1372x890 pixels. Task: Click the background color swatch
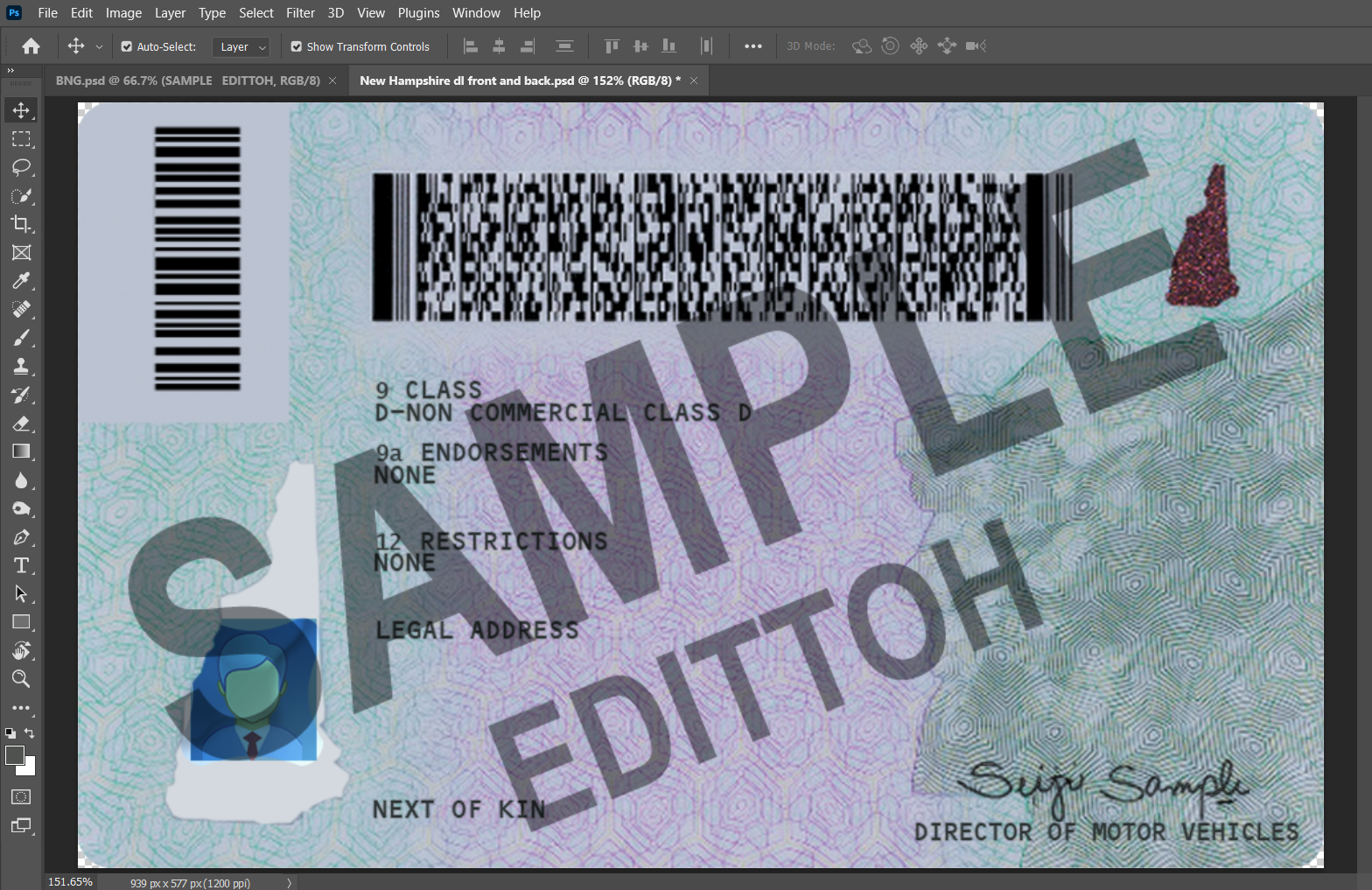pos(31,769)
